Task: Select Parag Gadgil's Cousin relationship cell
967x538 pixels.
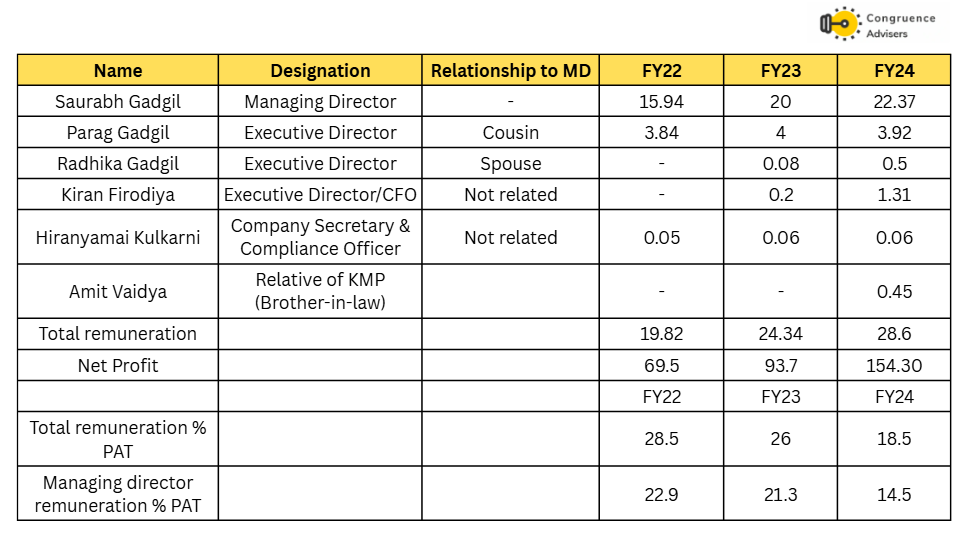Action: coord(511,133)
